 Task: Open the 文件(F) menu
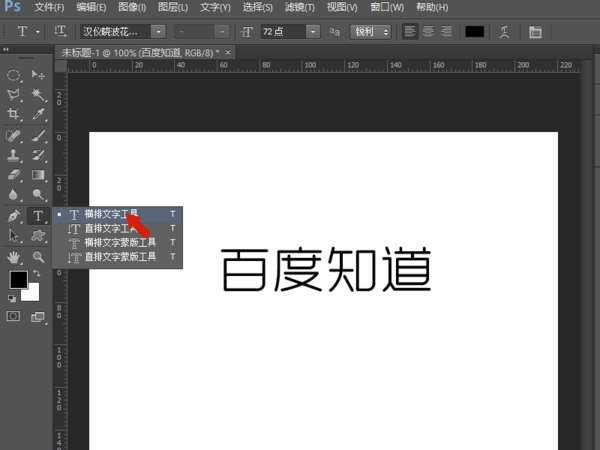coord(49,7)
